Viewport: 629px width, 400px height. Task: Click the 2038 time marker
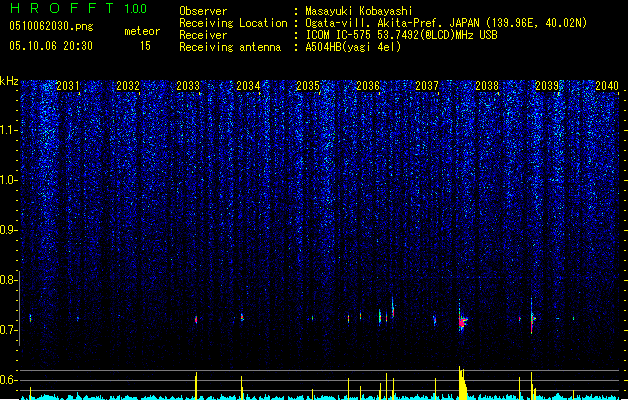point(487,86)
